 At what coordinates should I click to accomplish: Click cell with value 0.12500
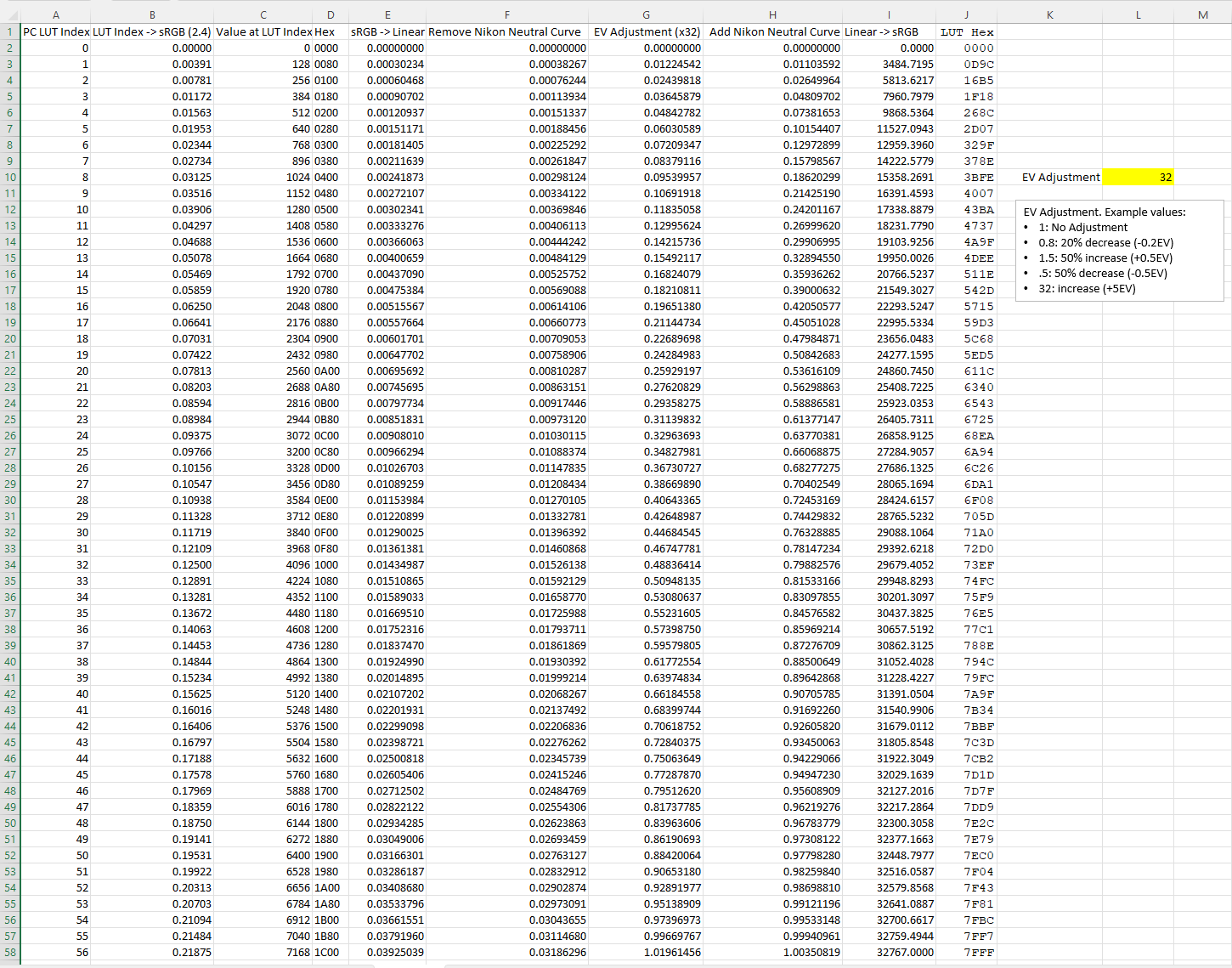[x=152, y=564]
